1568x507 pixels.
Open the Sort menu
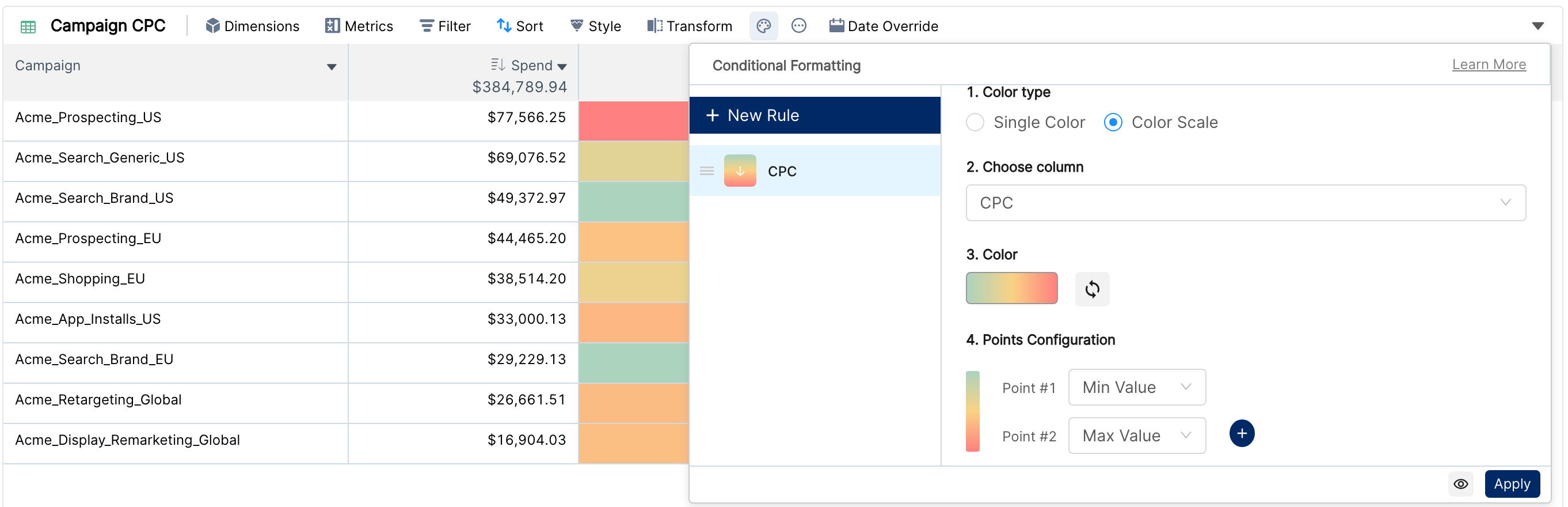(x=520, y=26)
